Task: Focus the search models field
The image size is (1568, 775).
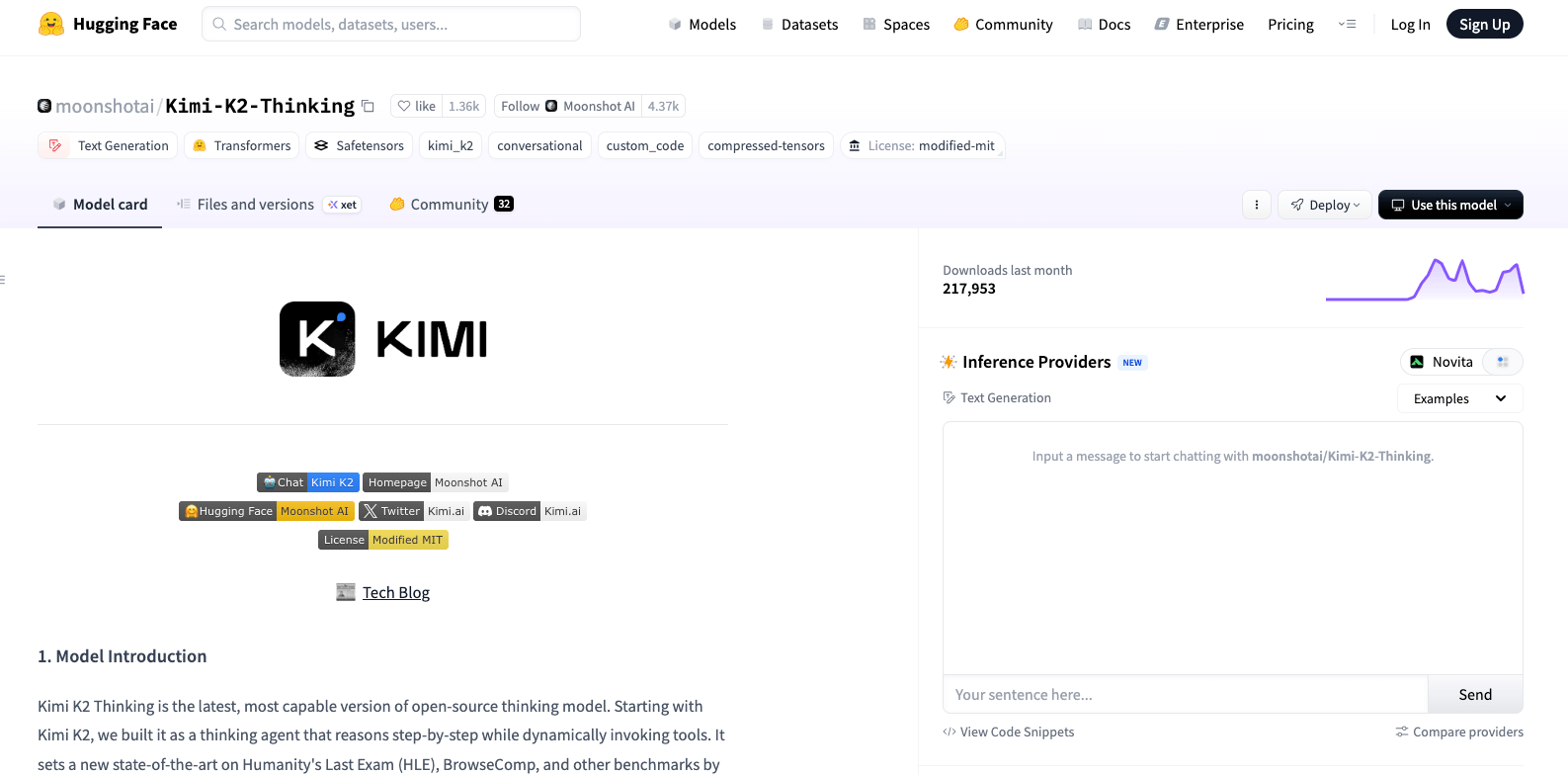Action: [391, 24]
